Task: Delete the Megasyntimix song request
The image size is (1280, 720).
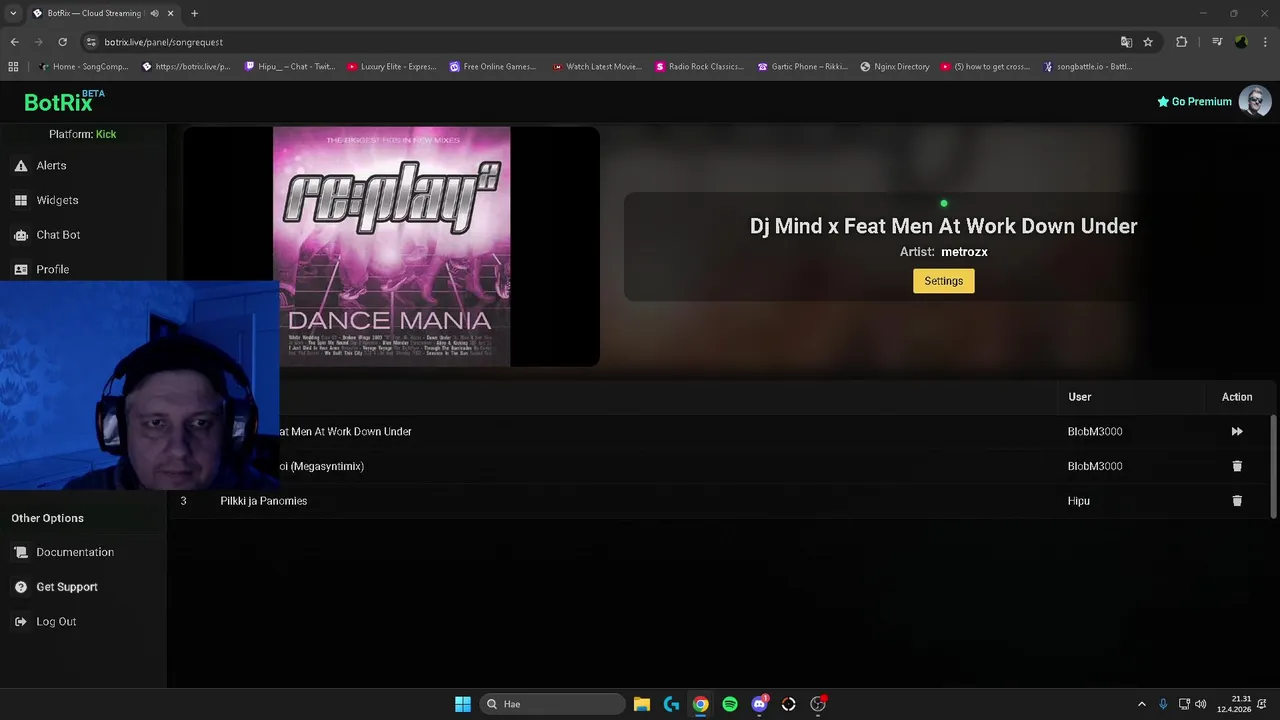Action: click(1237, 466)
